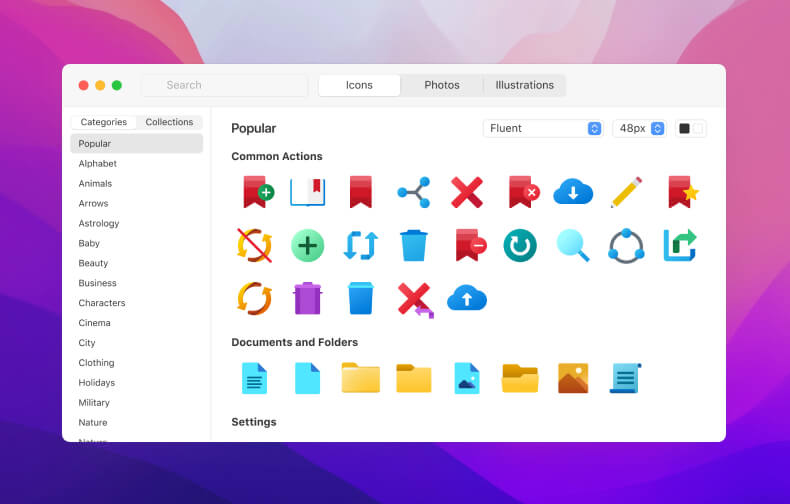This screenshot has height=504, width=790.
Task: Select the green circle plus icon
Action: pos(307,245)
